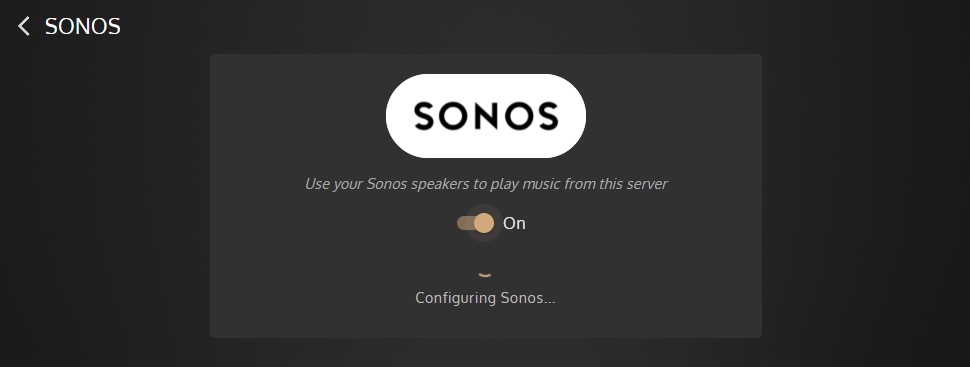Turn off the Sonos toggle switch

pyautogui.click(x=476, y=223)
